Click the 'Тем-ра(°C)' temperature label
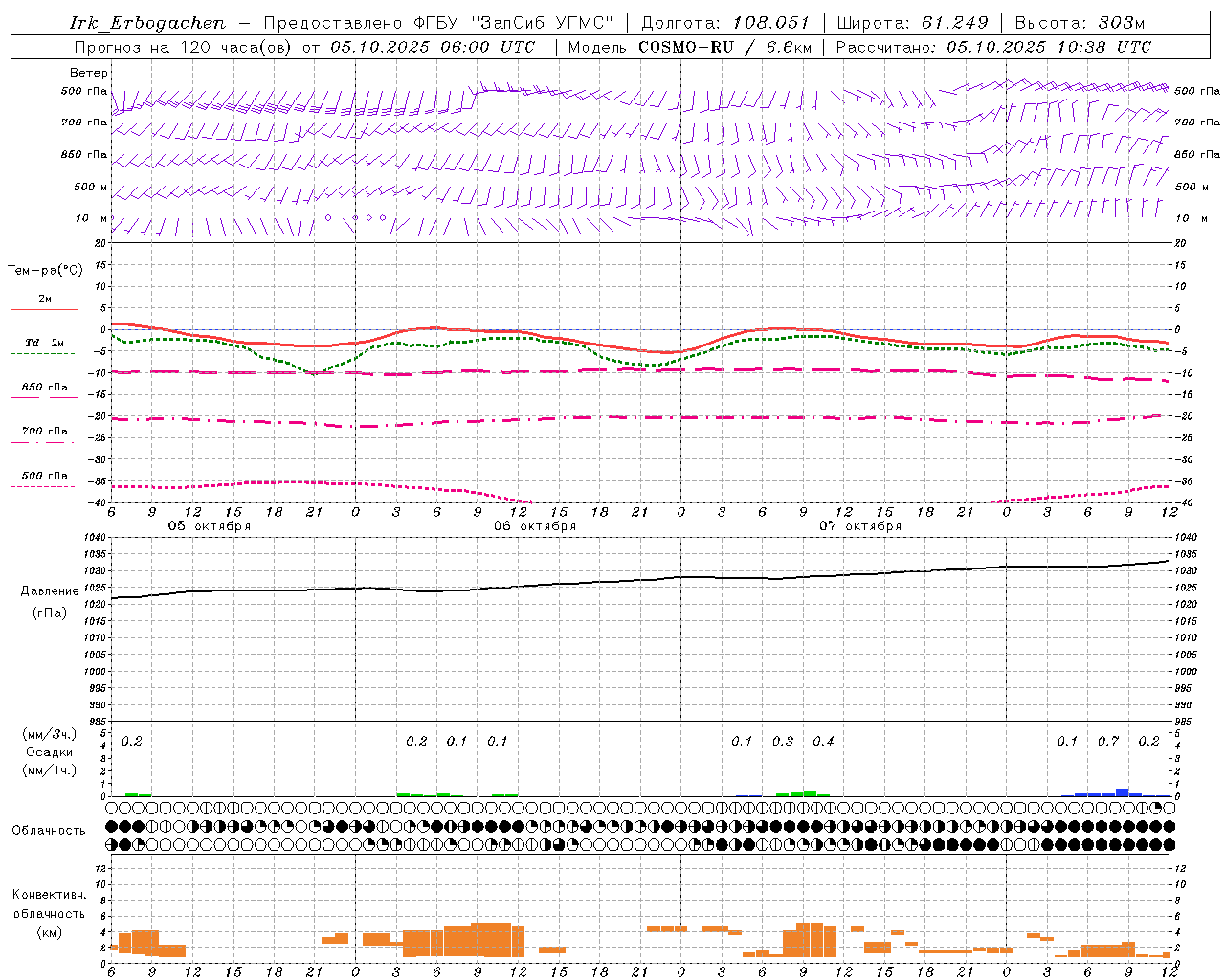The height and width of the screenshot is (980, 1225). point(45,270)
